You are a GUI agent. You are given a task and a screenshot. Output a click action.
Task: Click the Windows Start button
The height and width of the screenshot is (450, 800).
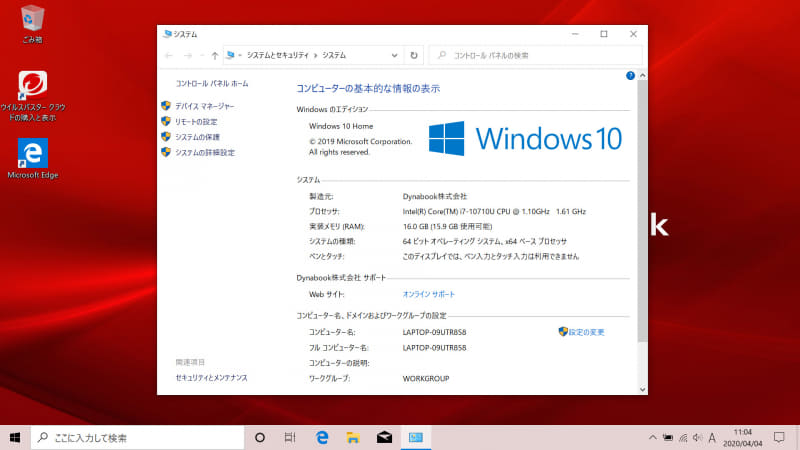click(x=15, y=438)
